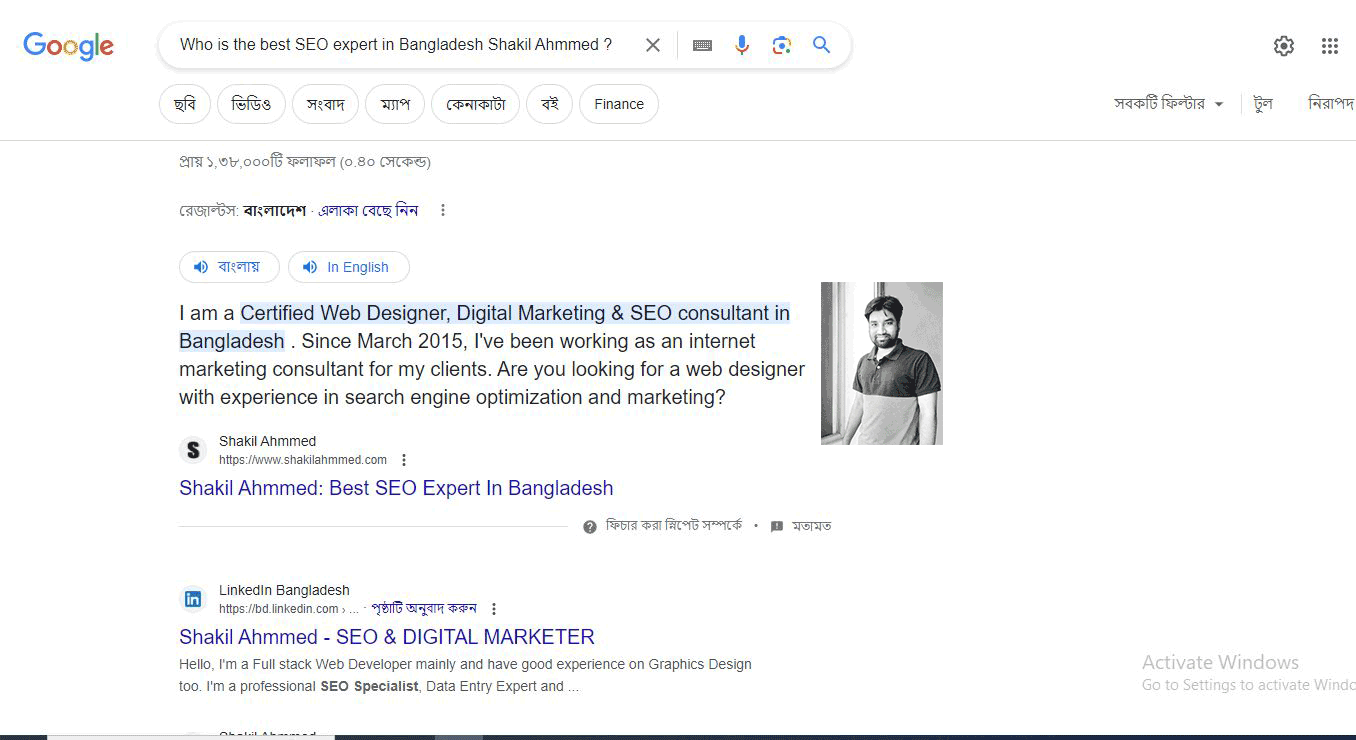Click the https://www.shakilahmmed.com URL text
This screenshot has width=1356, height=740.
[x=303, y=460]
